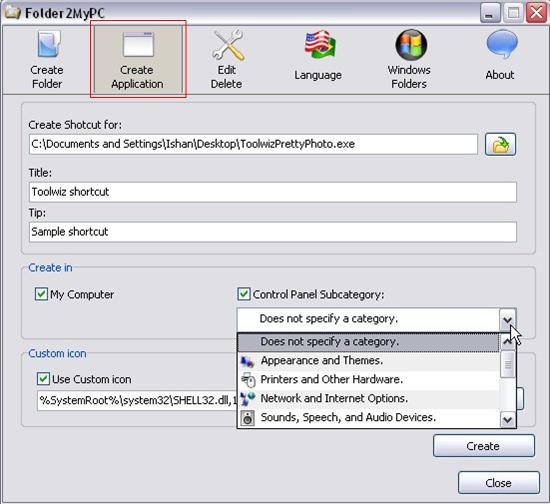Open Language settings flag icon

pos(319,45)
